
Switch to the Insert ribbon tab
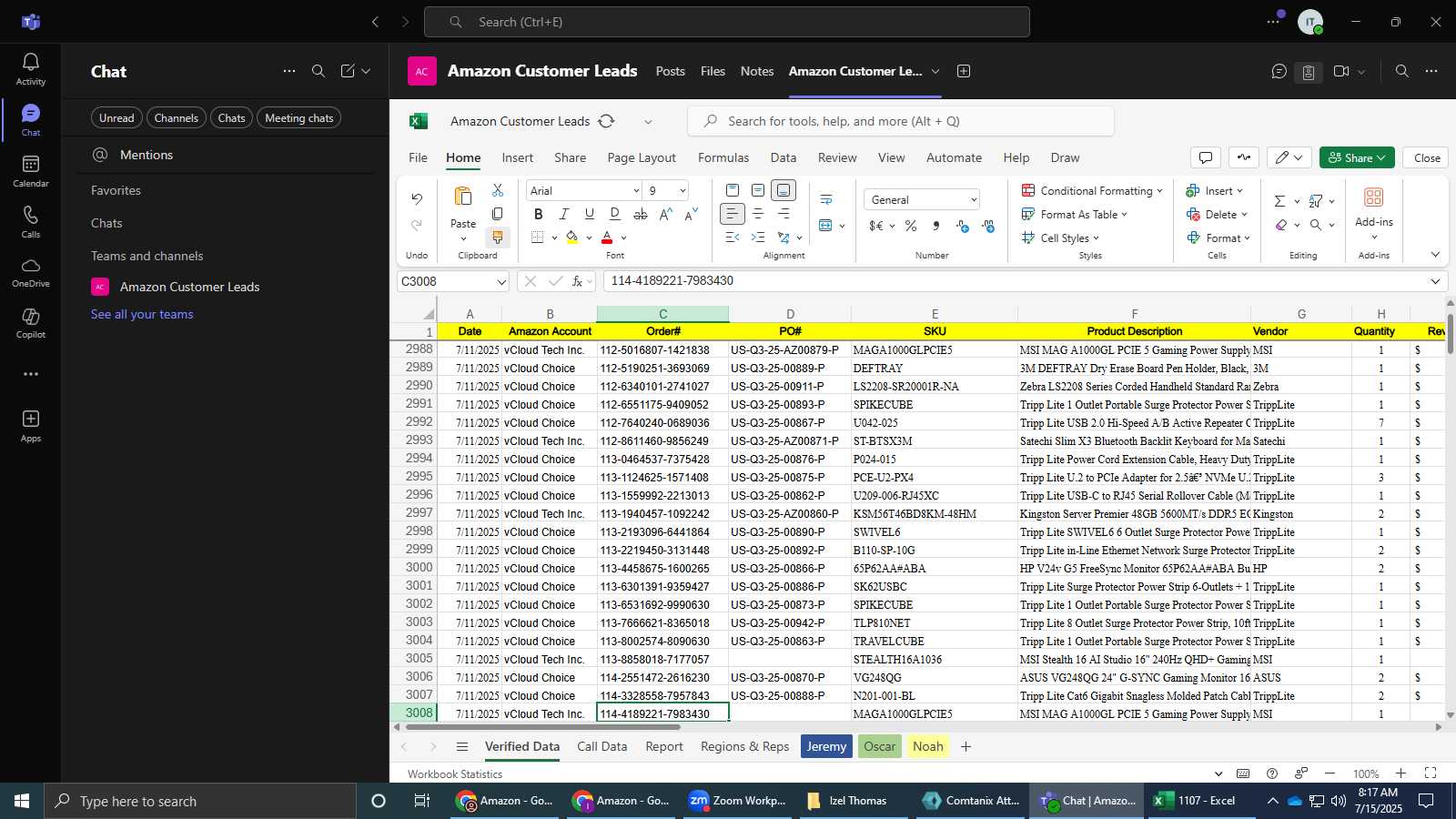[518, 157]
